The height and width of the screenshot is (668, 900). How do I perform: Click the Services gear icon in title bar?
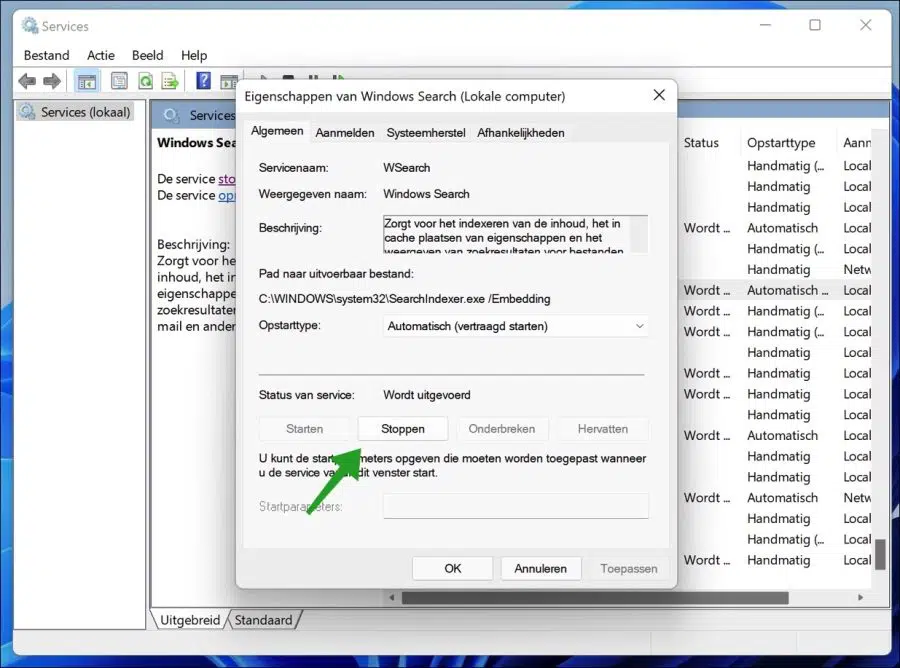point(30,25)
